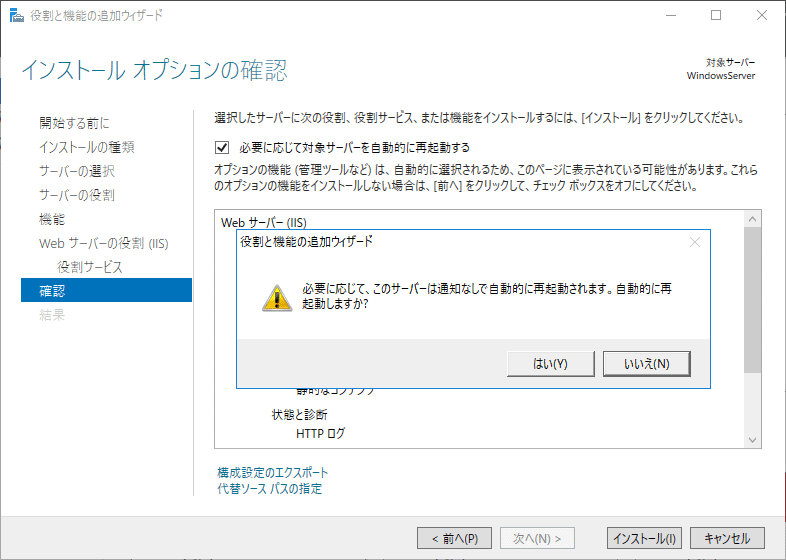Select 役割サービス step in sidebar
Image resolution: width=786 pixels, height=560 pixels.
tap(90, 267)
